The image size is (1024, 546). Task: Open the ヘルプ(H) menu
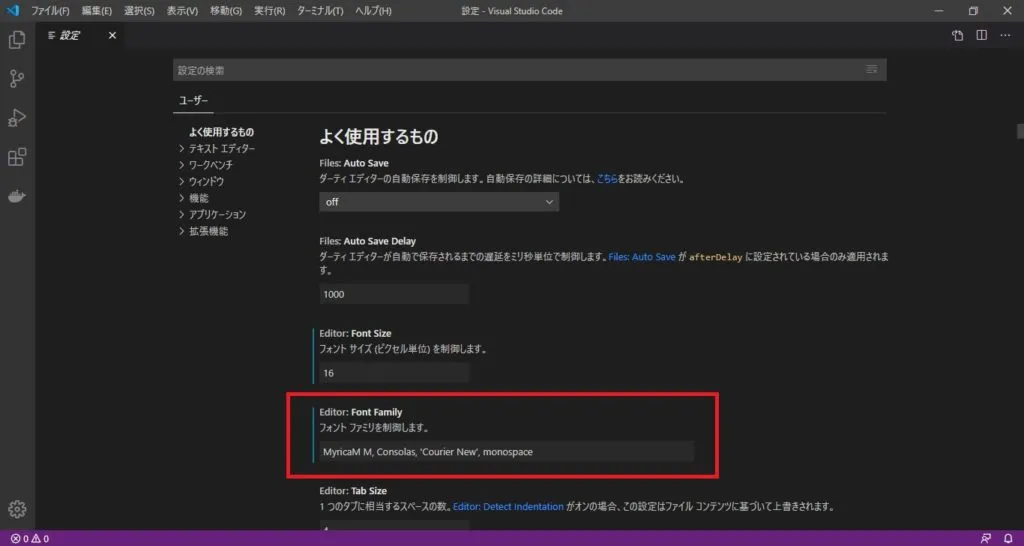pyautogui.click(x=374, y=11)
